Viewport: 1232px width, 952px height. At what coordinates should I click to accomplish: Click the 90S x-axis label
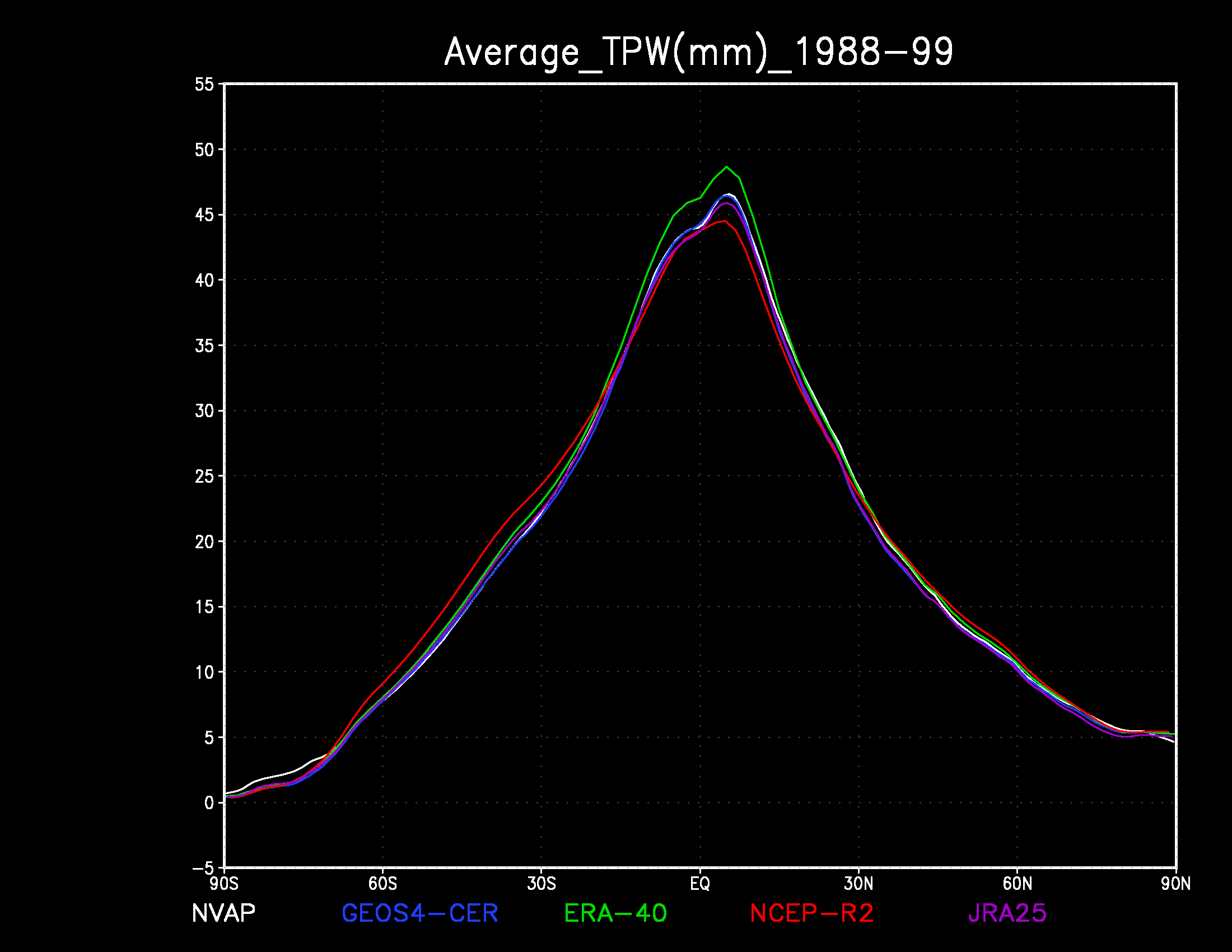[224, 884]
